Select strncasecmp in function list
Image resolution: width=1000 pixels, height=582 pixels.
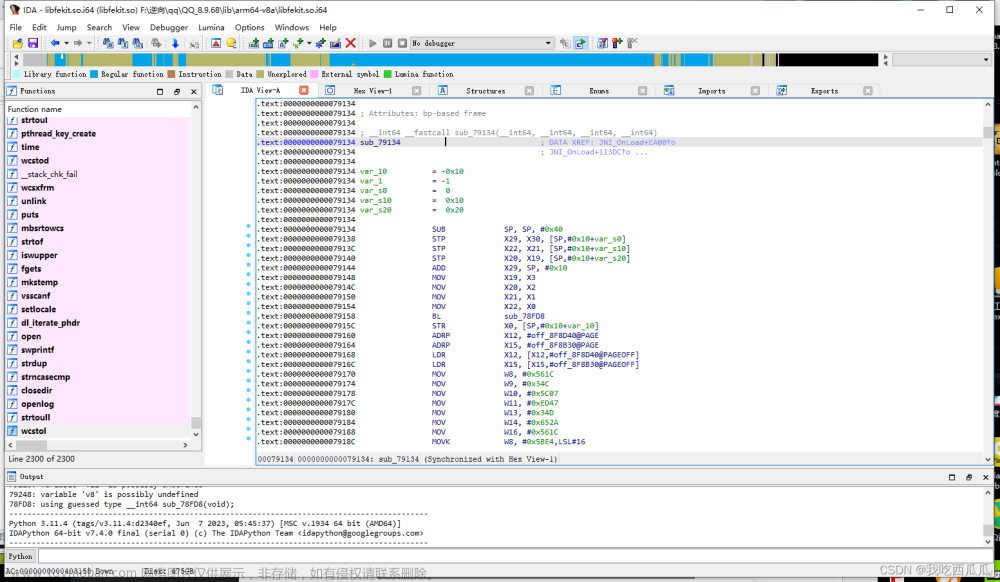[45, 377]
